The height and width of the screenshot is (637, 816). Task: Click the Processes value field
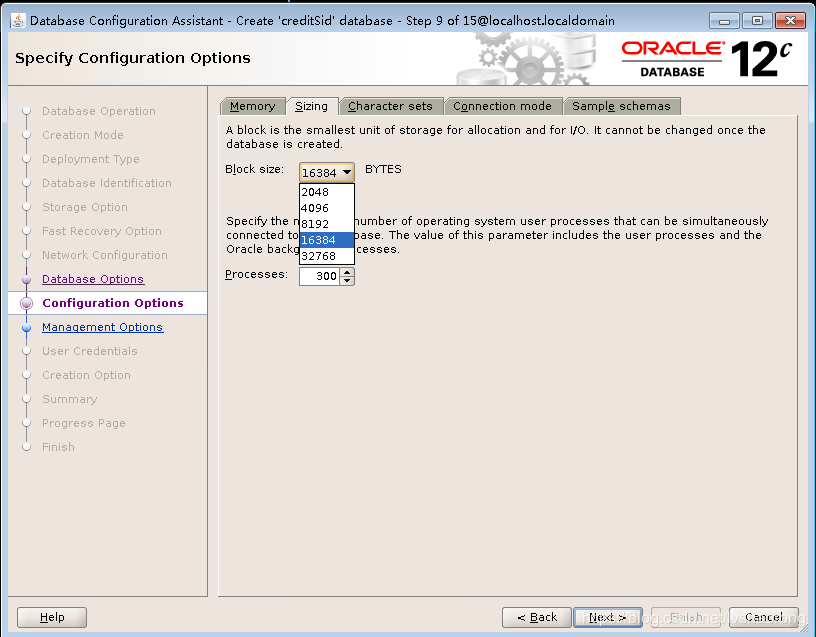pos(320,276)
